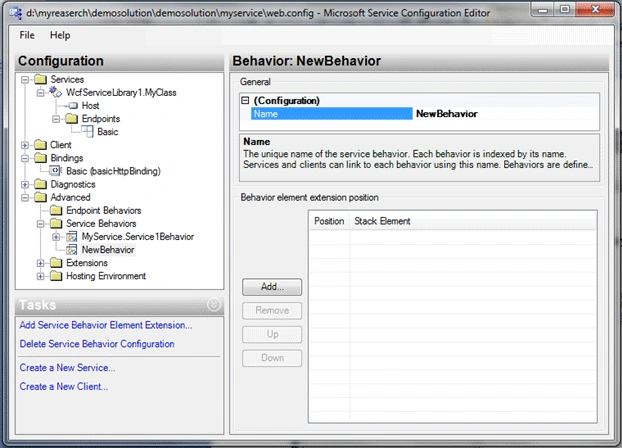Click the Stack Element column header
This screenshot has width=622, height=448.
(473, 221)
